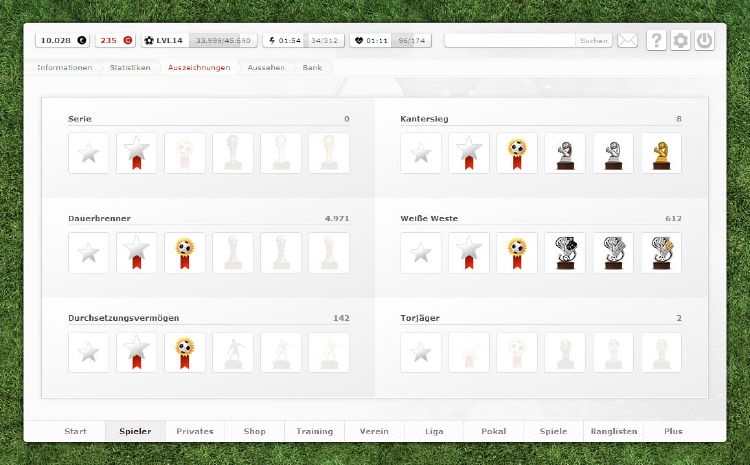Viewport: 750px width, 465px height.
Task: Click the help question mark icon
Action: 656,41
